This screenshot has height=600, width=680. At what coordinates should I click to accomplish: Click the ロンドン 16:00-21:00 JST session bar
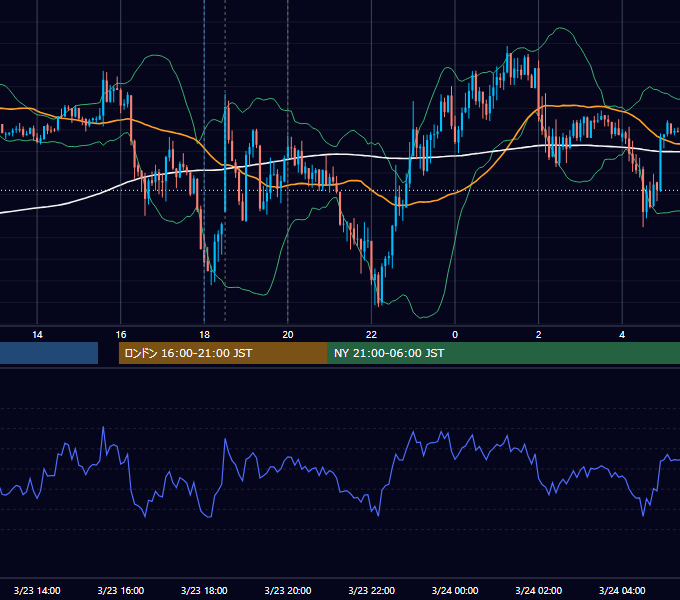223,353
